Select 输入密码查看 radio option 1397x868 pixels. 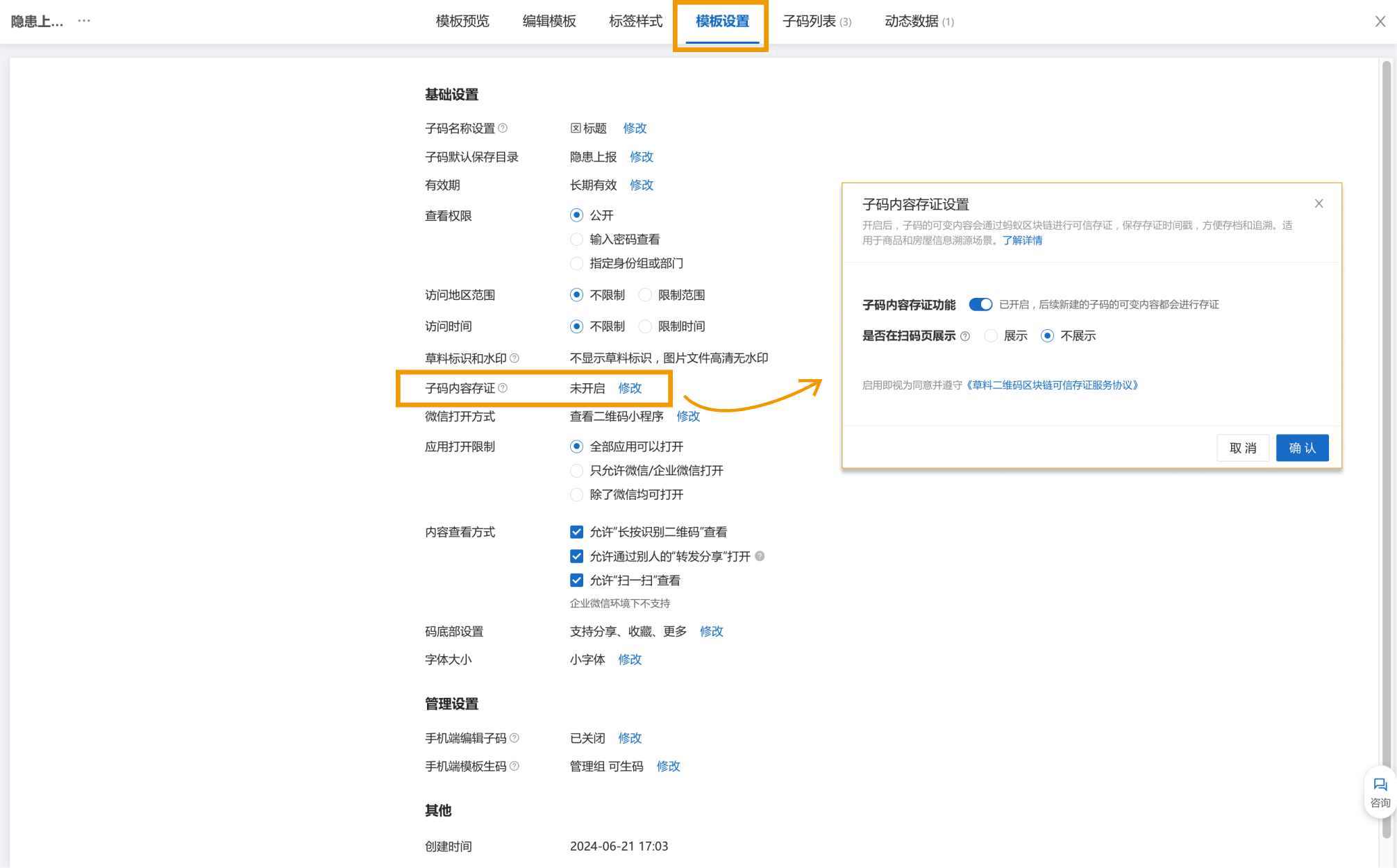(x=576, y=240)
